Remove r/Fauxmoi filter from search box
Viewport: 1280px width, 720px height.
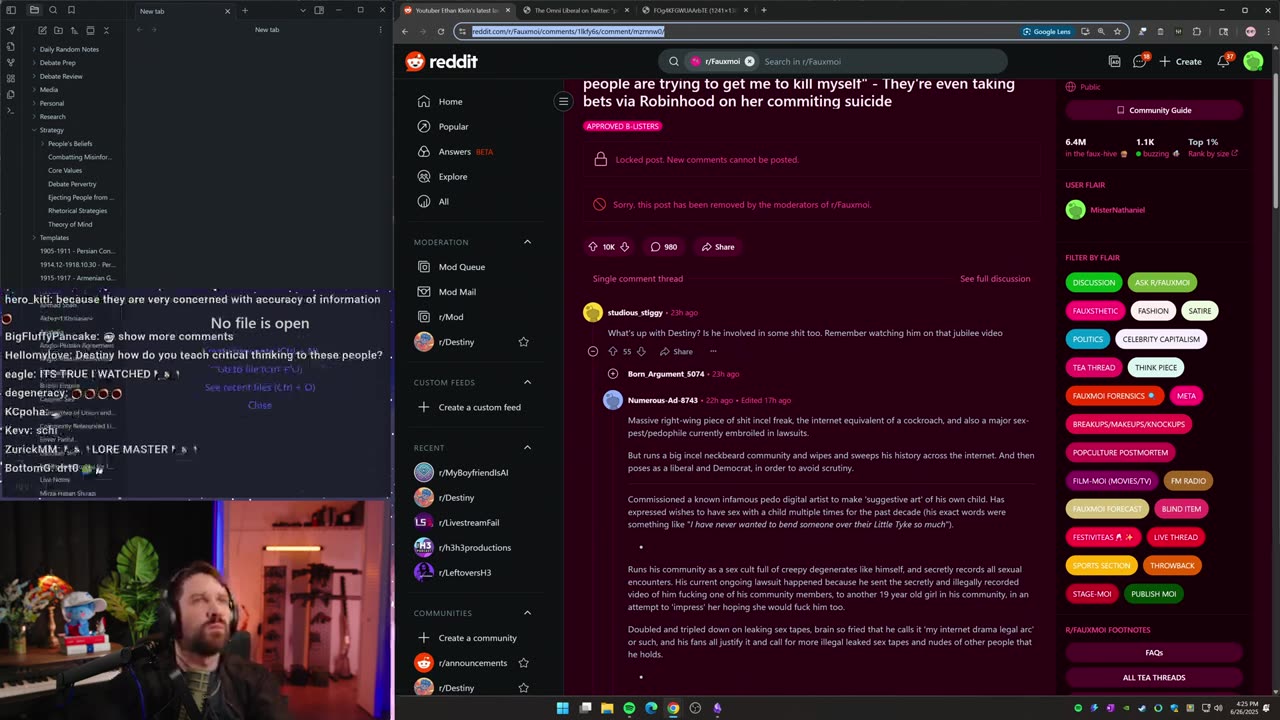pyautogui.click(x=749, y=61)
